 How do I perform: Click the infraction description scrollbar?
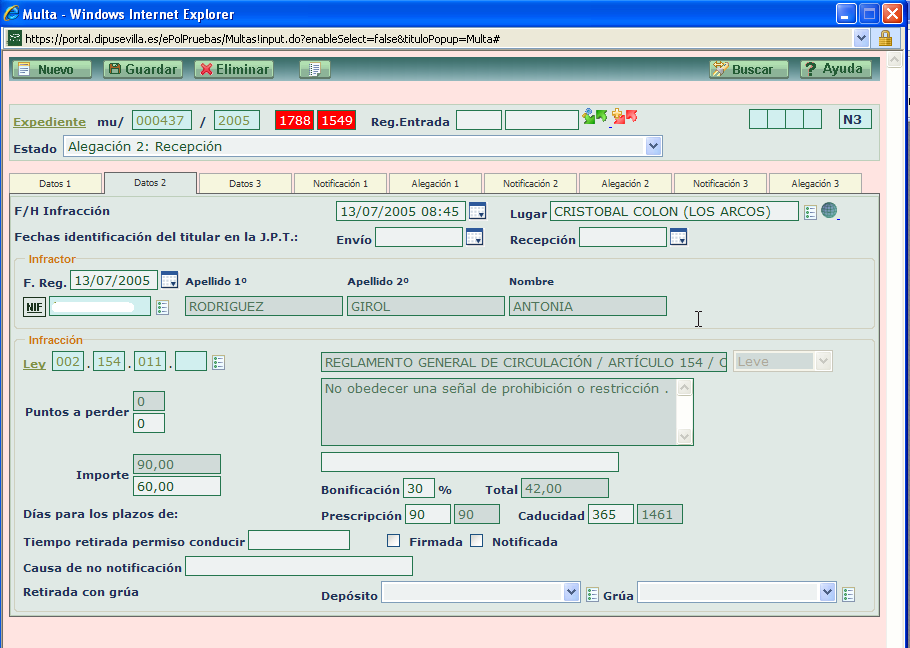coord(685,410)
